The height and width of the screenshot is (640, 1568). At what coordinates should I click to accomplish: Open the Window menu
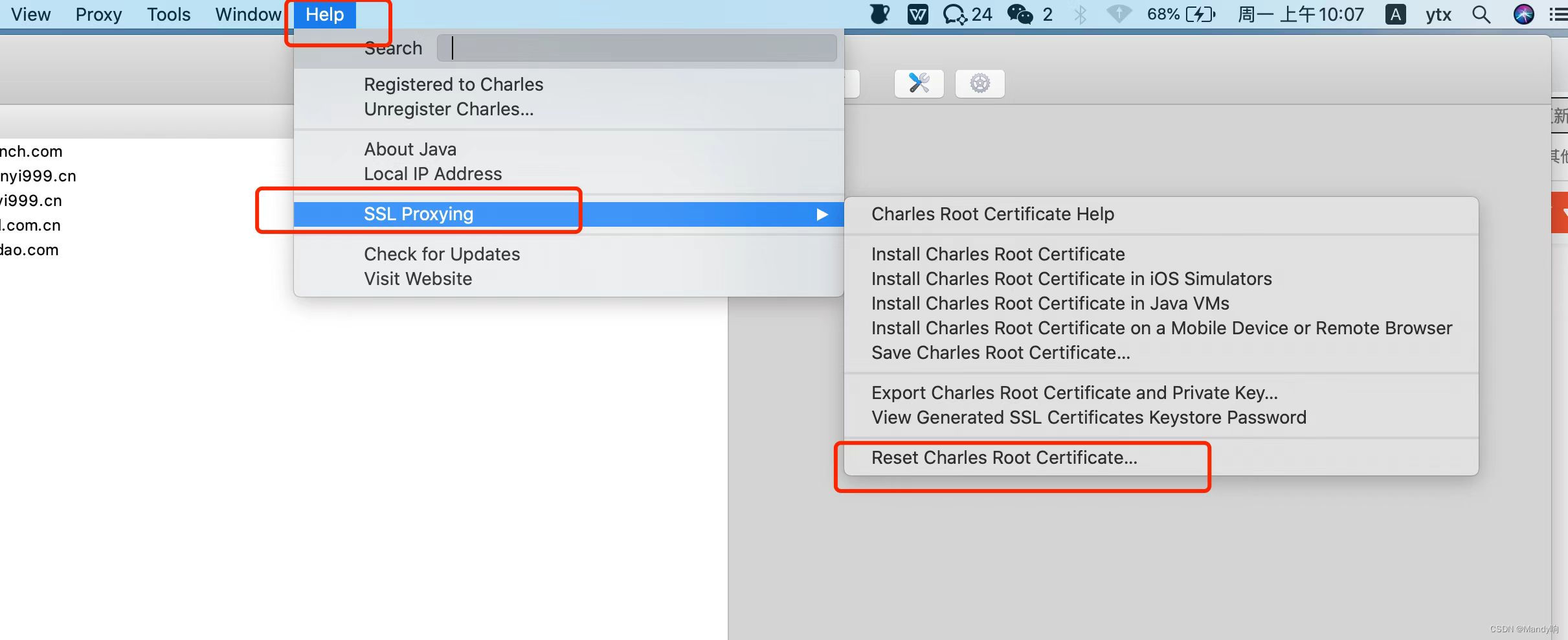point(248,14)
